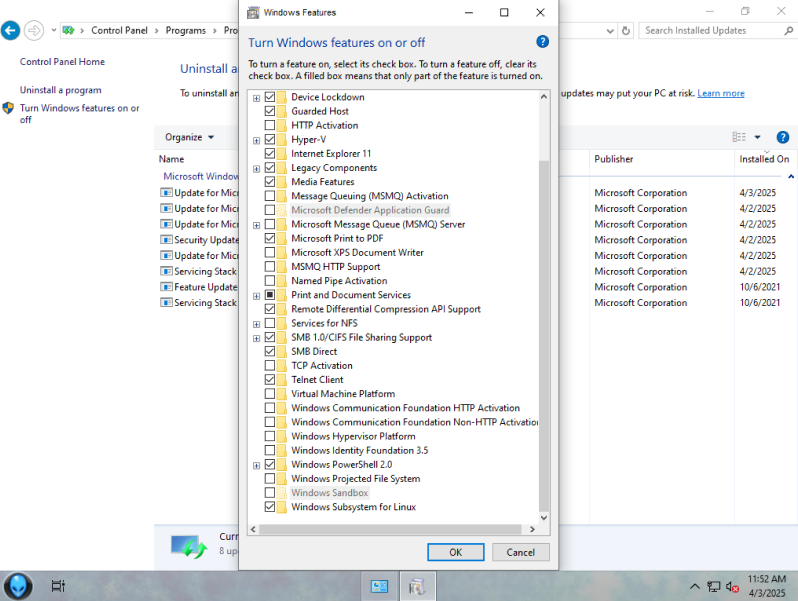Click the Programs breadcrumb
The image size is (798, 601).
[x=185, y=31]
